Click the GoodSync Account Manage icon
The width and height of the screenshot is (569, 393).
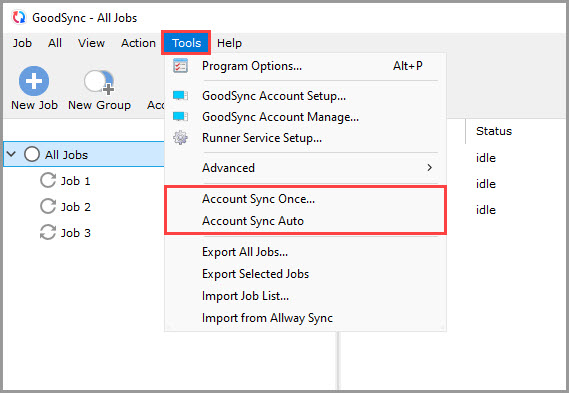point(180,117)
